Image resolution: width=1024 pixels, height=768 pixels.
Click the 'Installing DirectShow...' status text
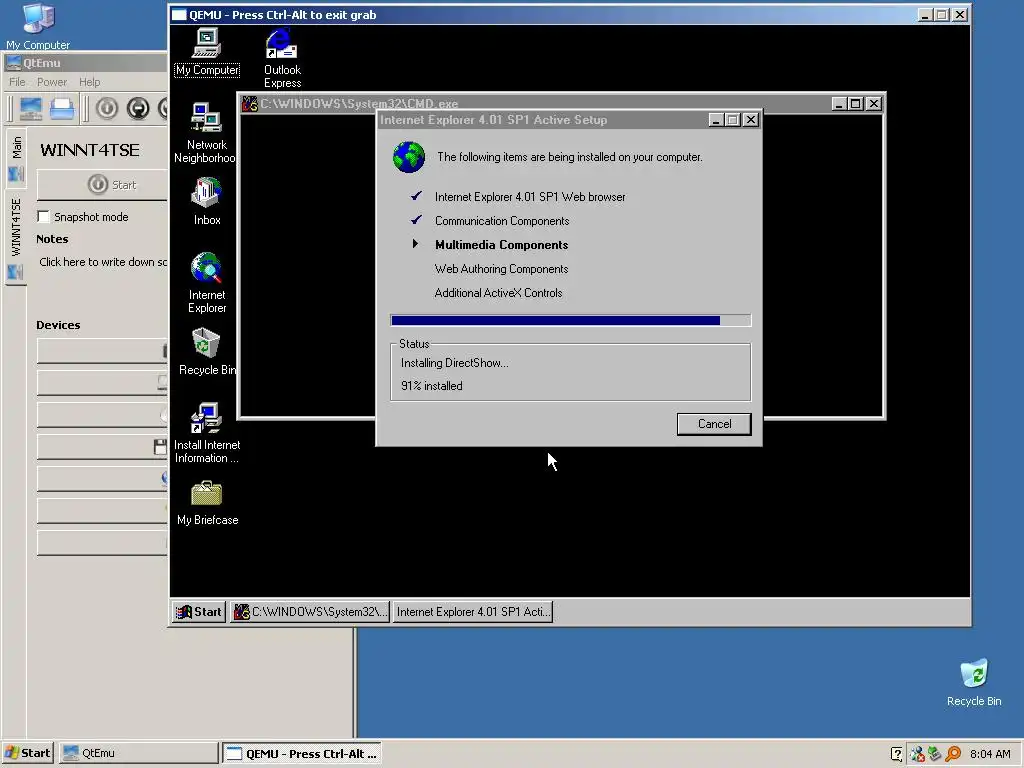[455, 363]
